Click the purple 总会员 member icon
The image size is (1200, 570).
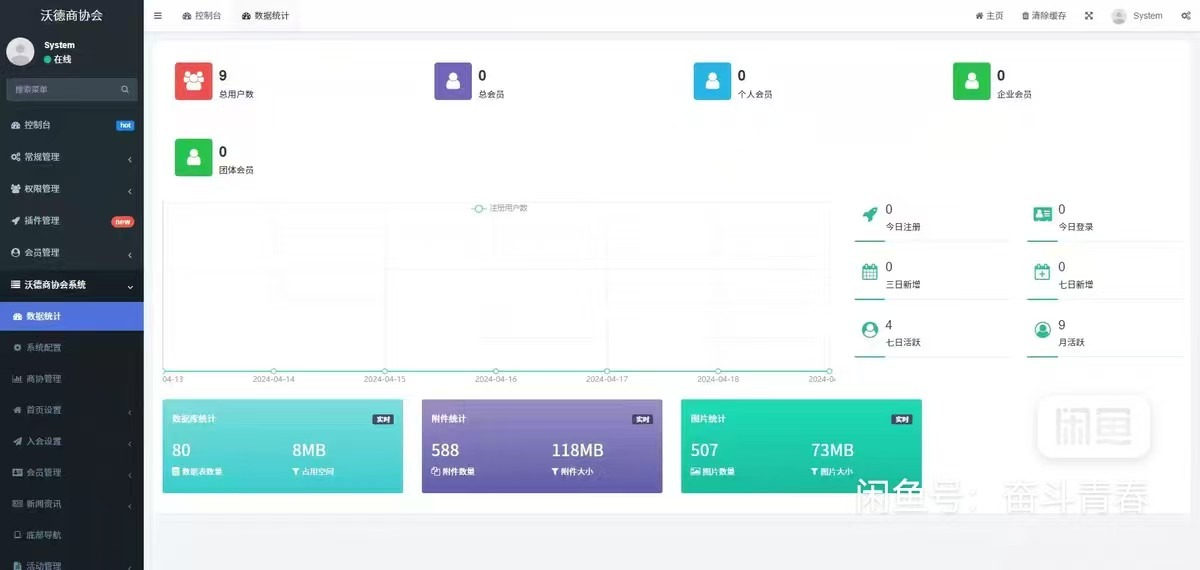[x=453, y=81]
